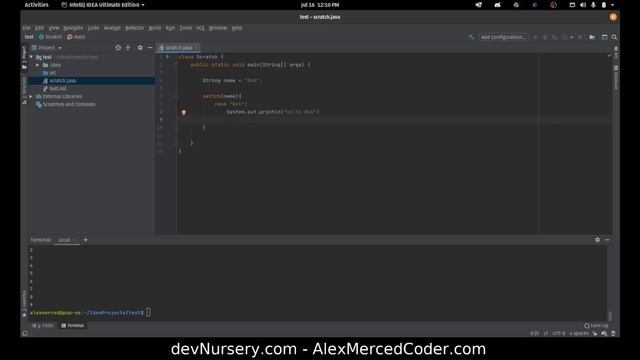
Task: Open the system menu dropdown arrow
Action: (x=612, y=5)
